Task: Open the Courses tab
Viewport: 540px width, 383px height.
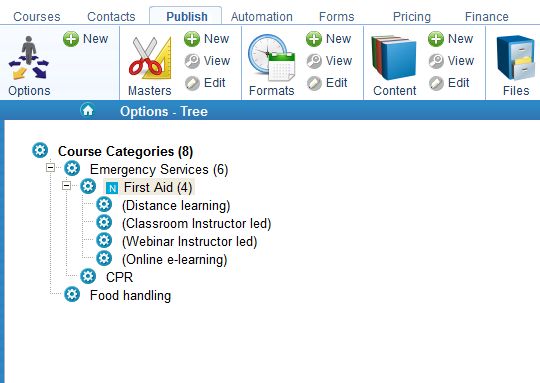Action: [37, 17]
